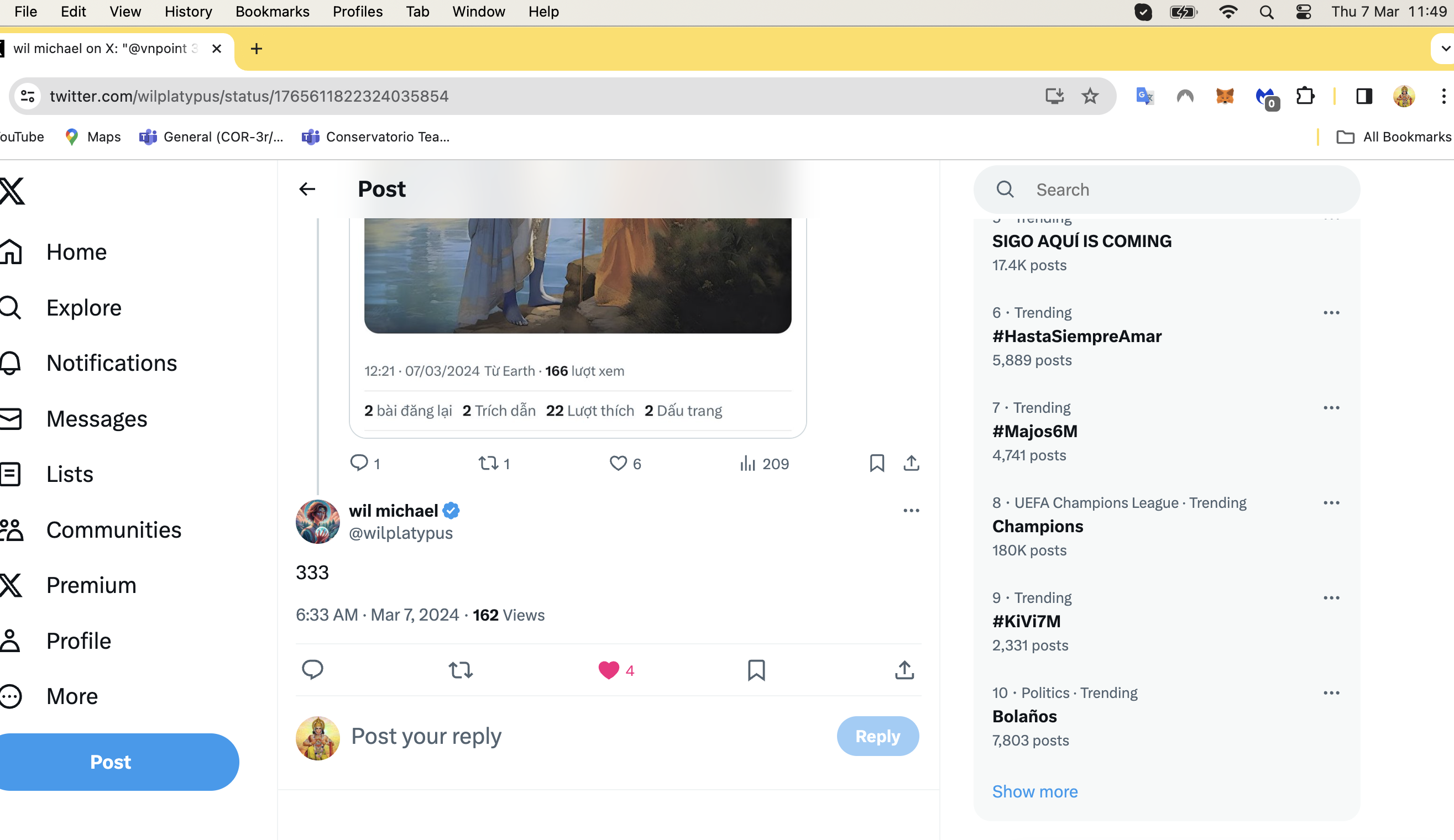Open options for Champions trend
Screen dimensions: 1454x840
[1331, 503]
